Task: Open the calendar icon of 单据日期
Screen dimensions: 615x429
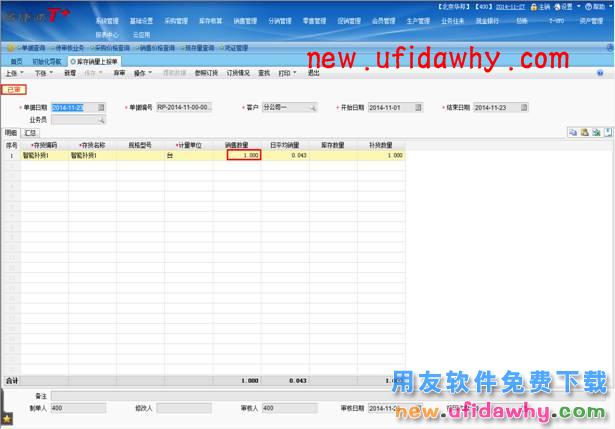Action: 101,107
